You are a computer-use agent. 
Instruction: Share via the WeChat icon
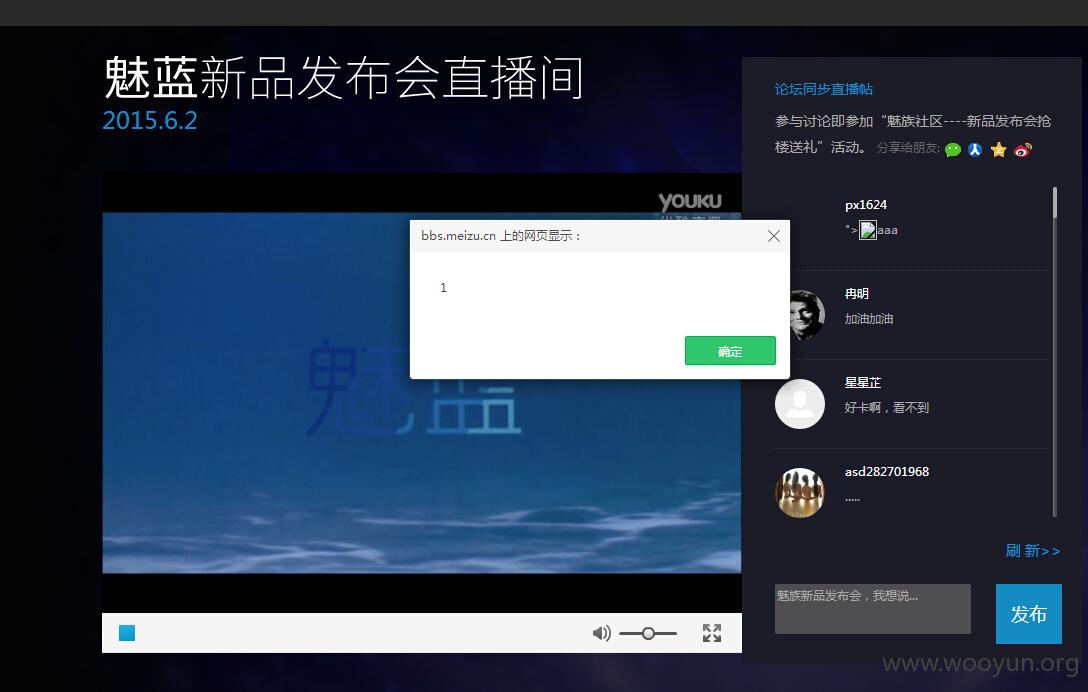click(953, 149)
